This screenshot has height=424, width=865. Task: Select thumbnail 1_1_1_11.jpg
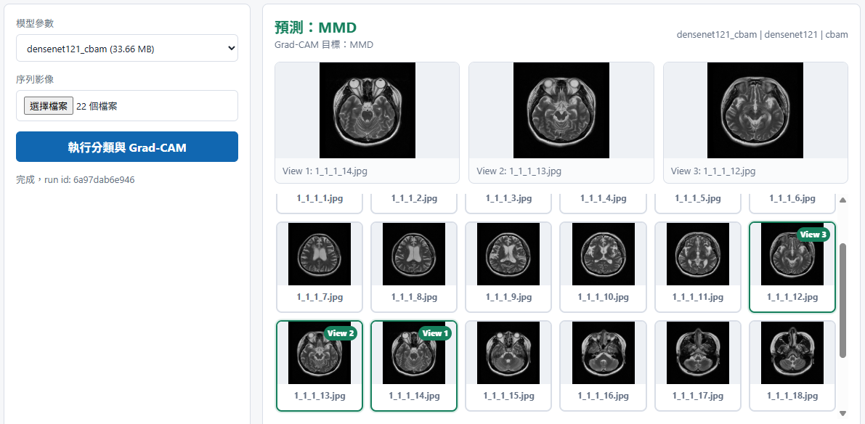pos(698,267)
